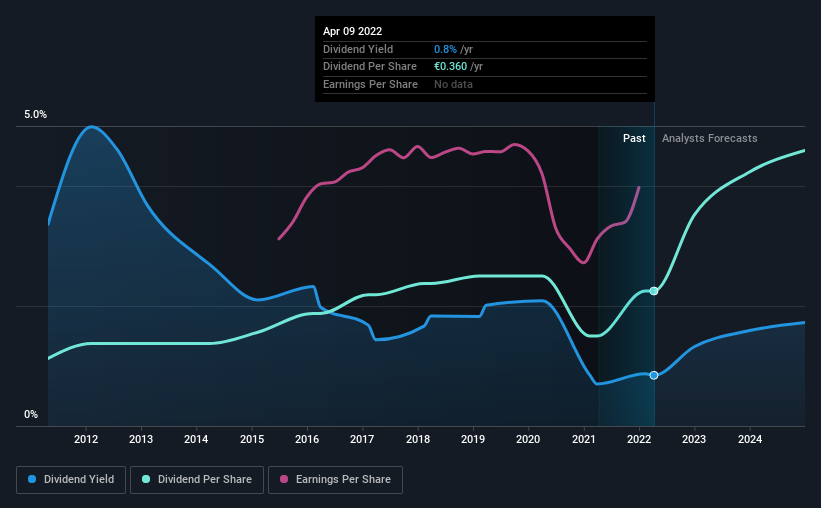Click the Past region label

634,138
